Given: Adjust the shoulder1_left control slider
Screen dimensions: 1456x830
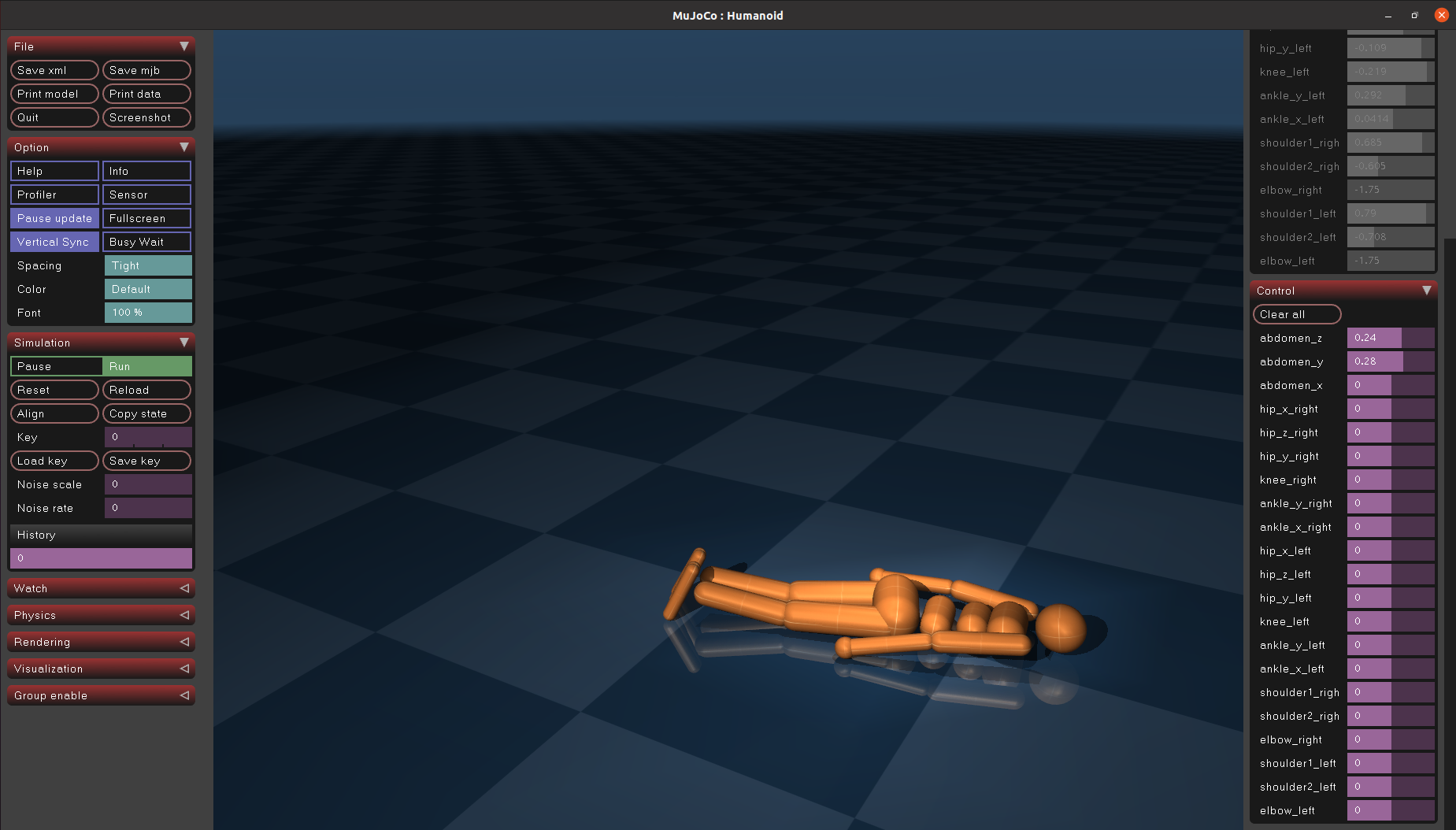Looking at the screenshot, I should pos(1391,763).
